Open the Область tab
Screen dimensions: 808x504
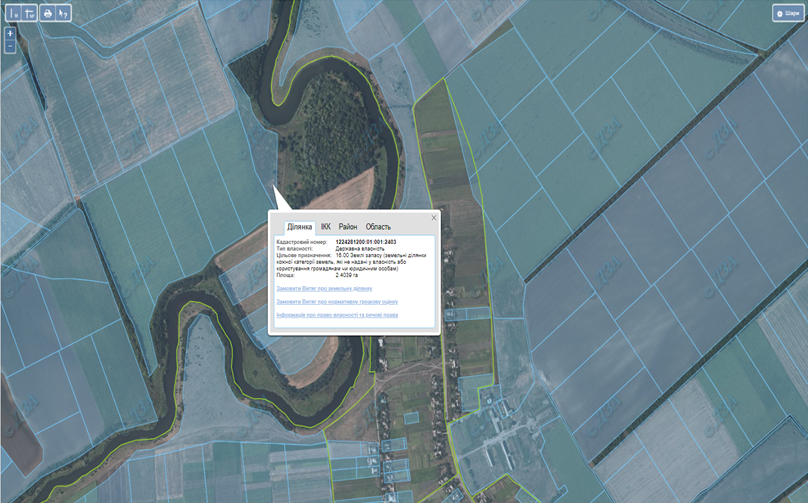[x=378, y=227]
